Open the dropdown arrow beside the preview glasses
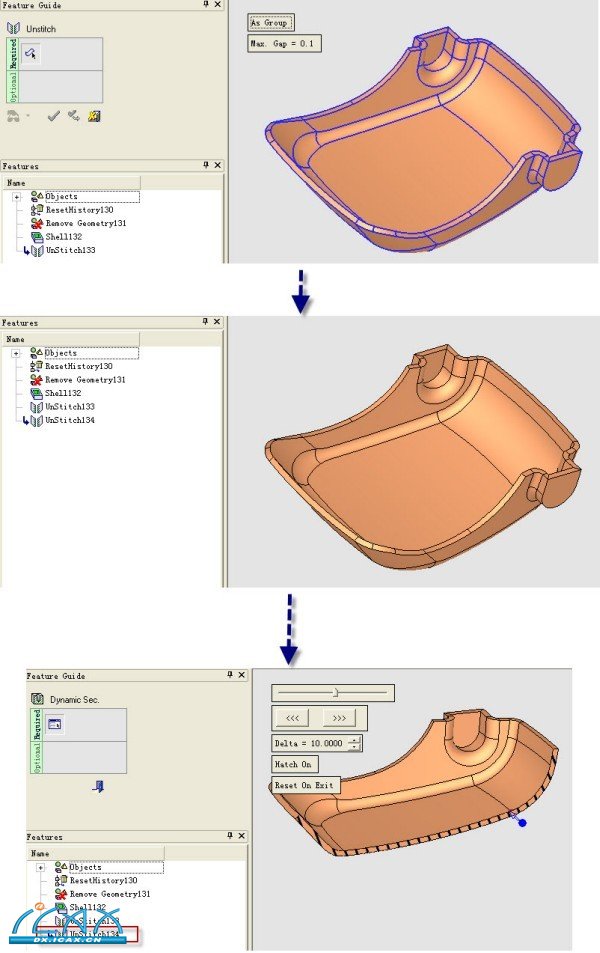The width and height of the screenshot is (600, 953). pos(27,115)
